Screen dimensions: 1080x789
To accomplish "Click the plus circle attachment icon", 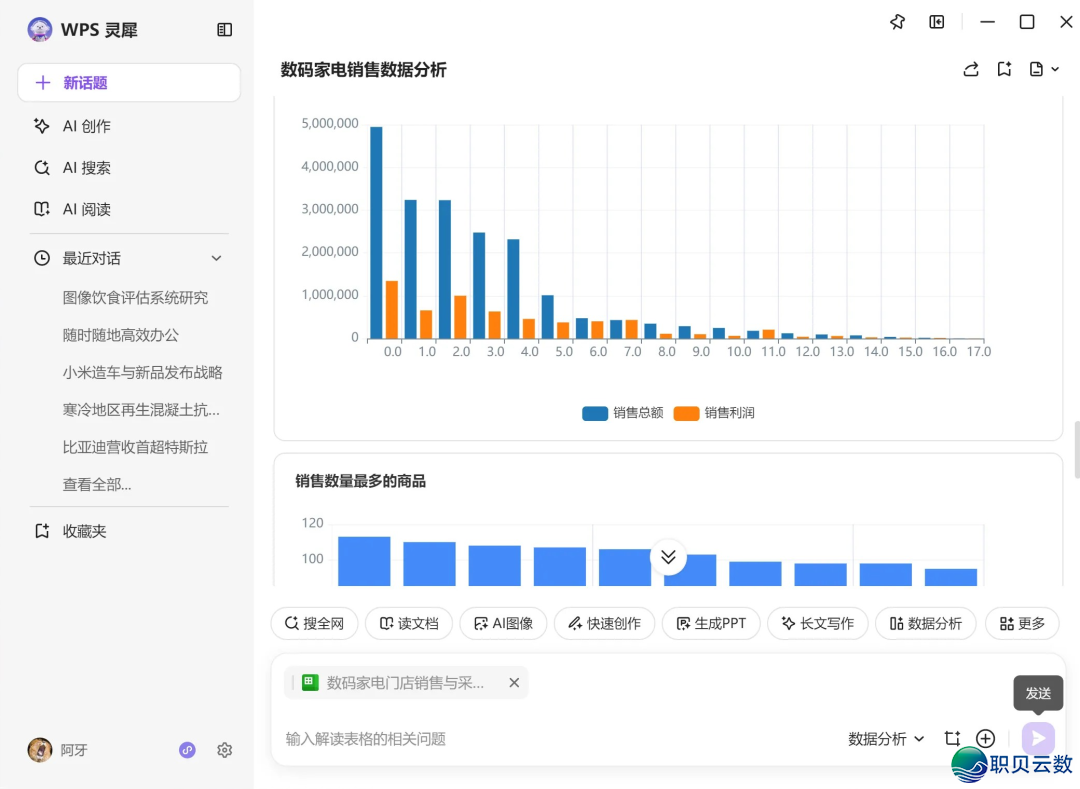I will pyautogui.click(x=985, y=739).
